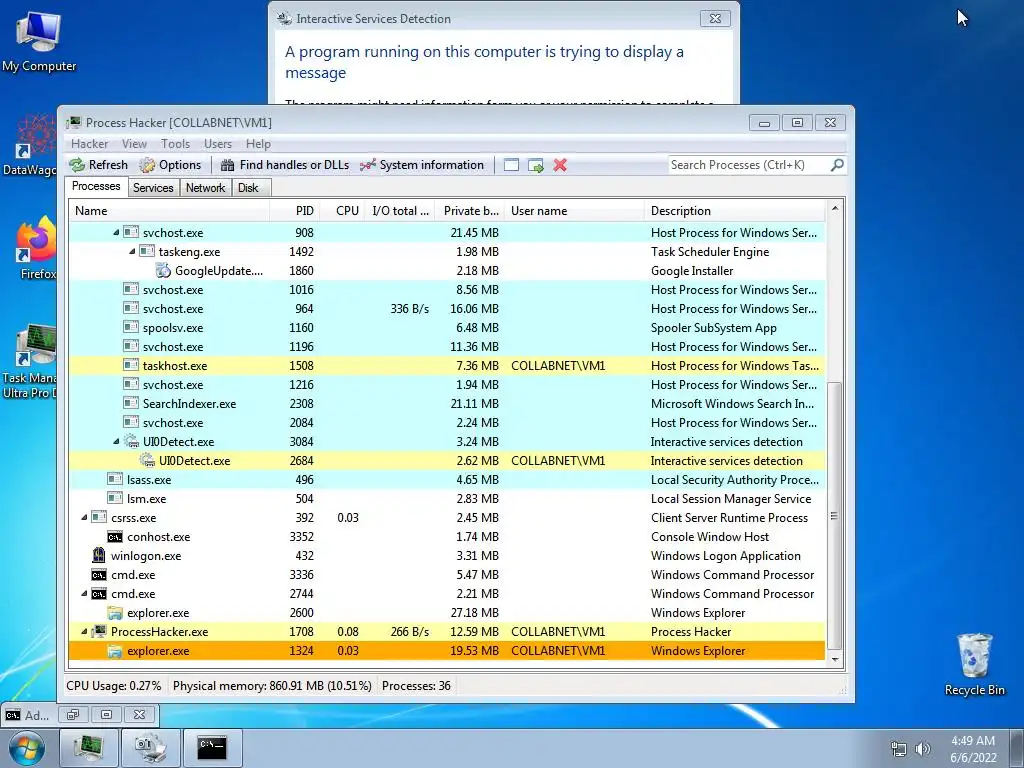This screenshot has width=1024, height=768.
Task: Select the taskhost.exe row
Action: click(x=447, y=366)
